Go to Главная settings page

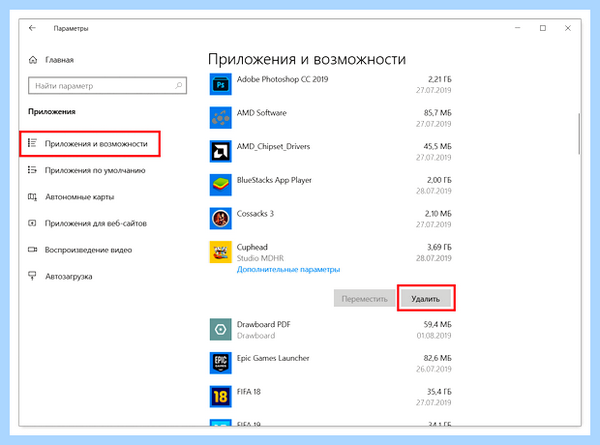59,60
